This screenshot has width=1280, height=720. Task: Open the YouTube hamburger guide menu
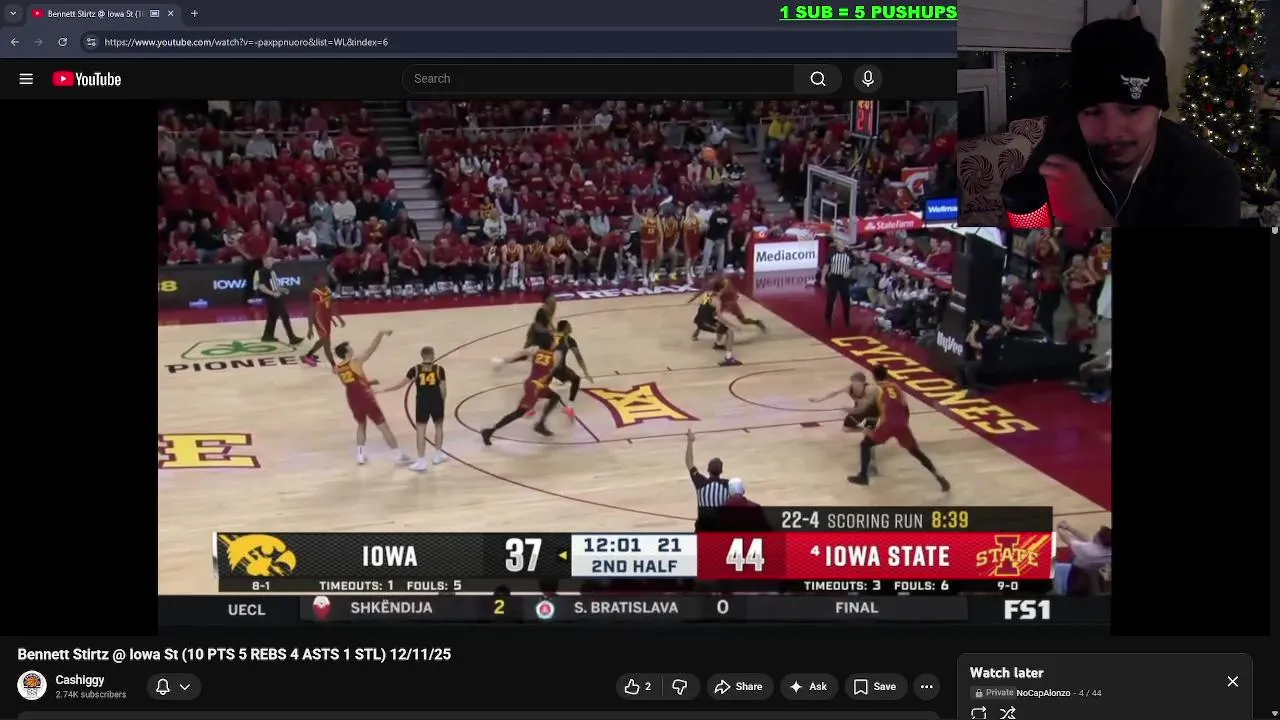pos(26,79)
